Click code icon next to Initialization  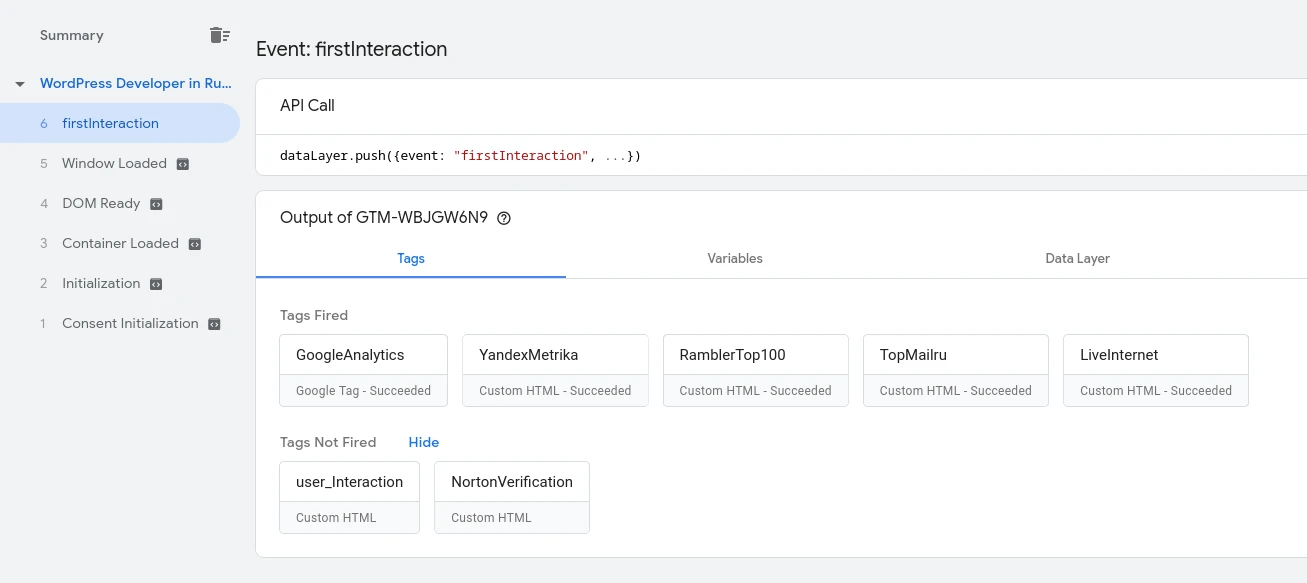156,284
